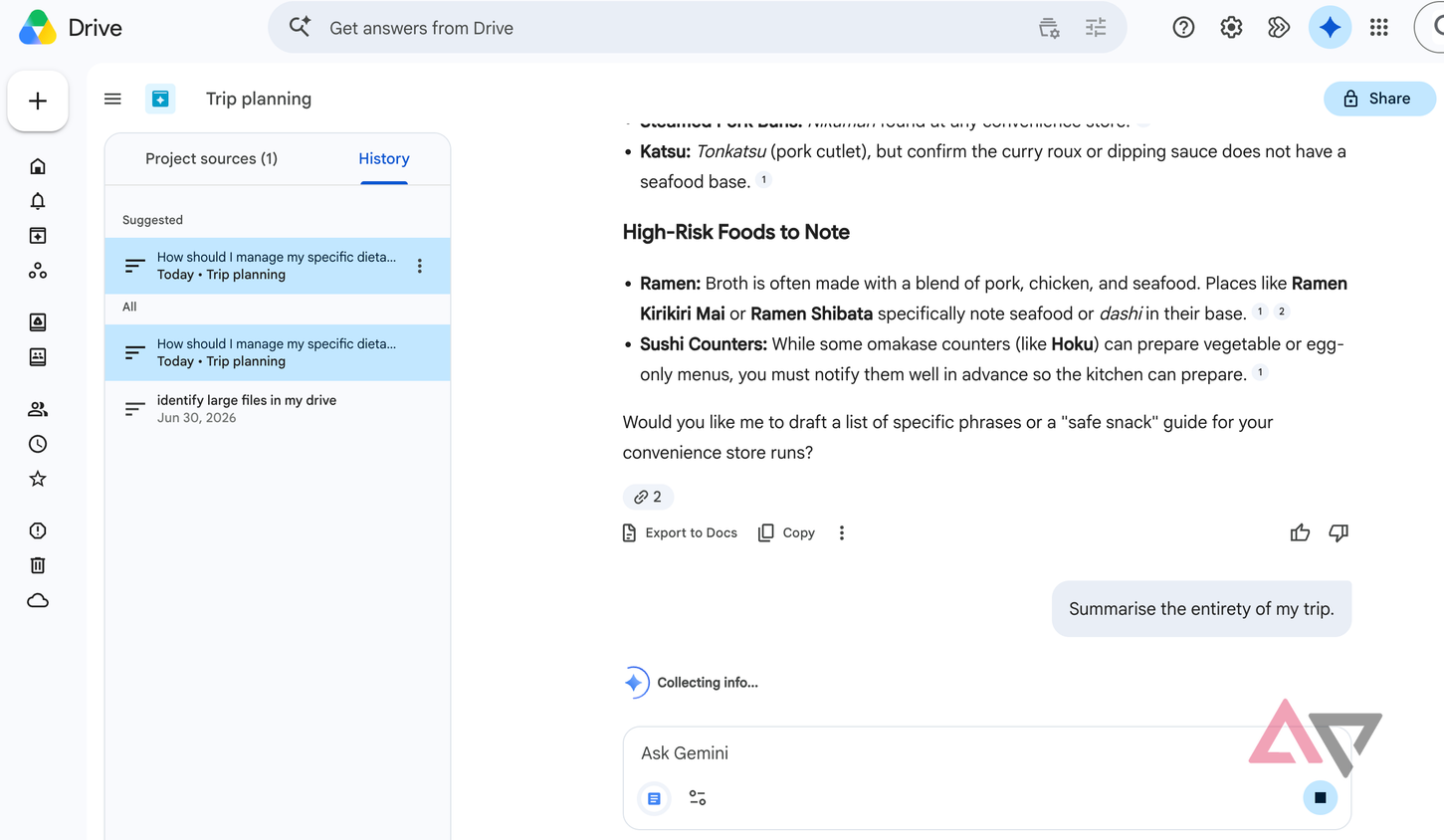This screenshot has width=1444, height=840.
Task: Open the Settings gear icon
Action: coord(1231,28)
